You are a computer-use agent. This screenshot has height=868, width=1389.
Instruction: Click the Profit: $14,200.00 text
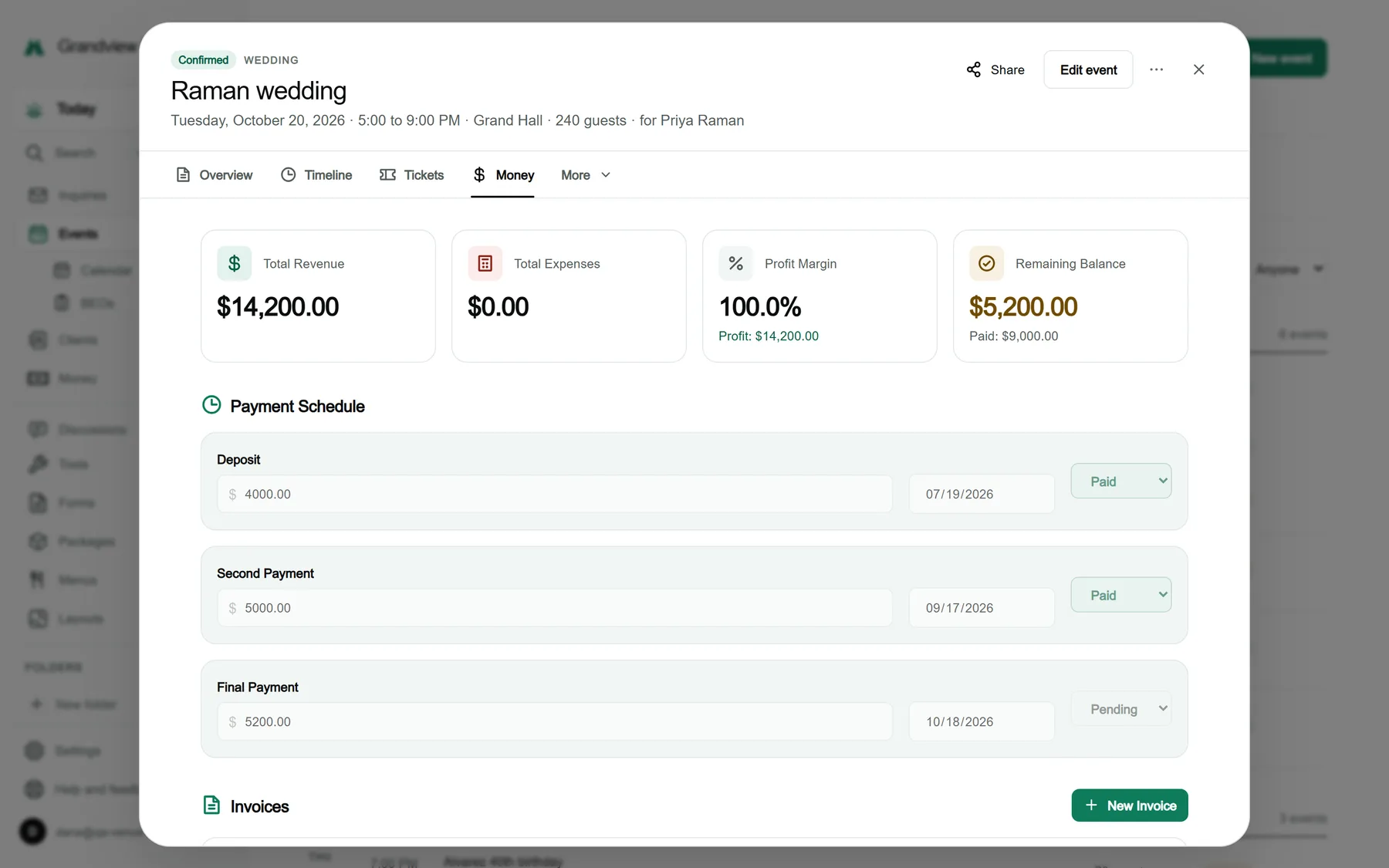[769, 336]
